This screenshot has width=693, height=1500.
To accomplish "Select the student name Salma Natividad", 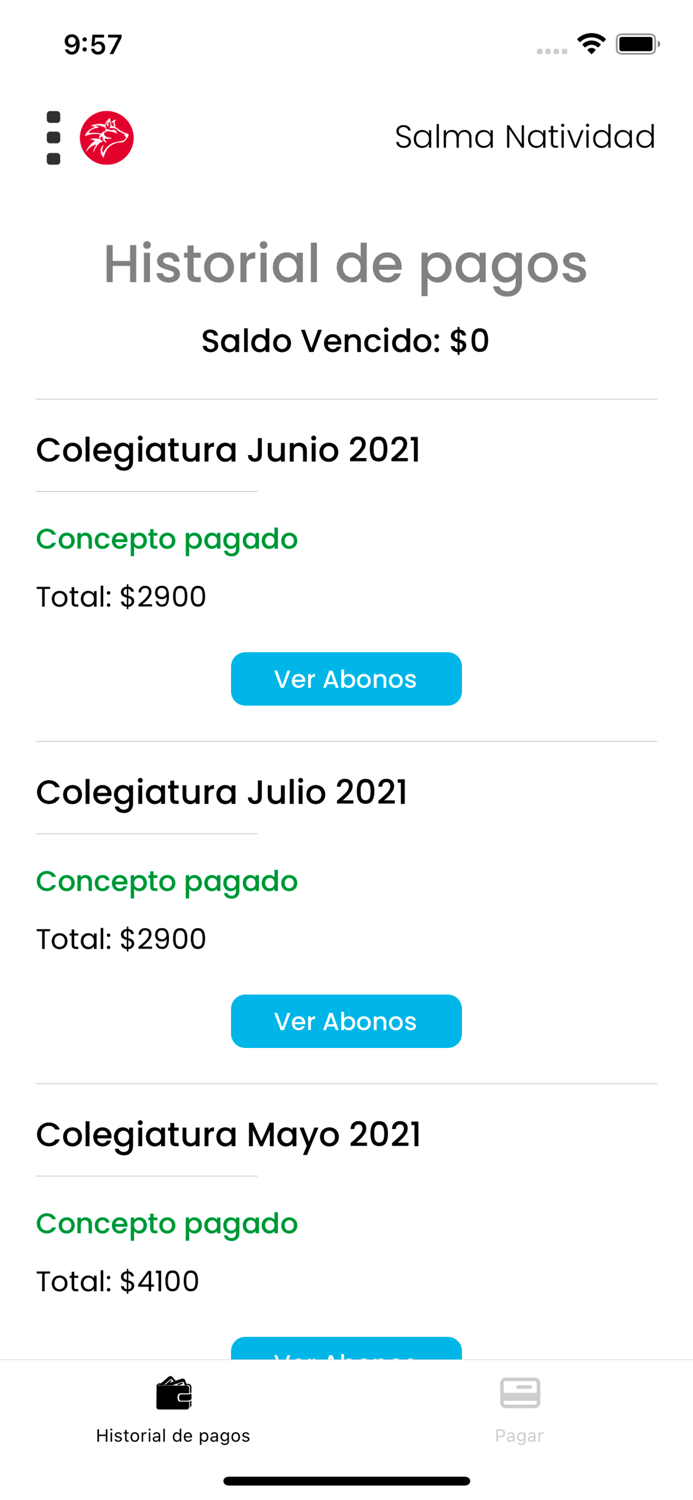I will click(x=525, y=137).
